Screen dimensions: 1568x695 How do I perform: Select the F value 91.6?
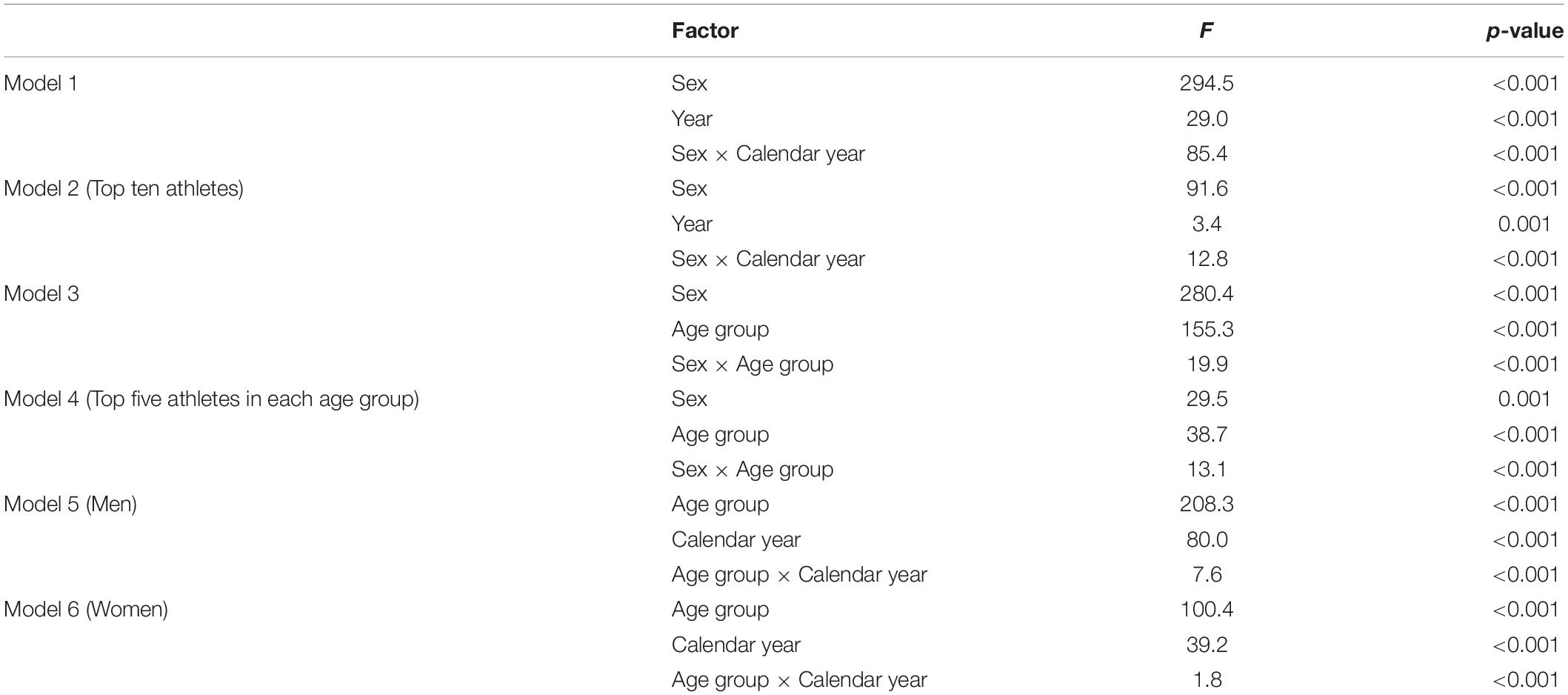pyautogui.click(x=1207, y=188)
